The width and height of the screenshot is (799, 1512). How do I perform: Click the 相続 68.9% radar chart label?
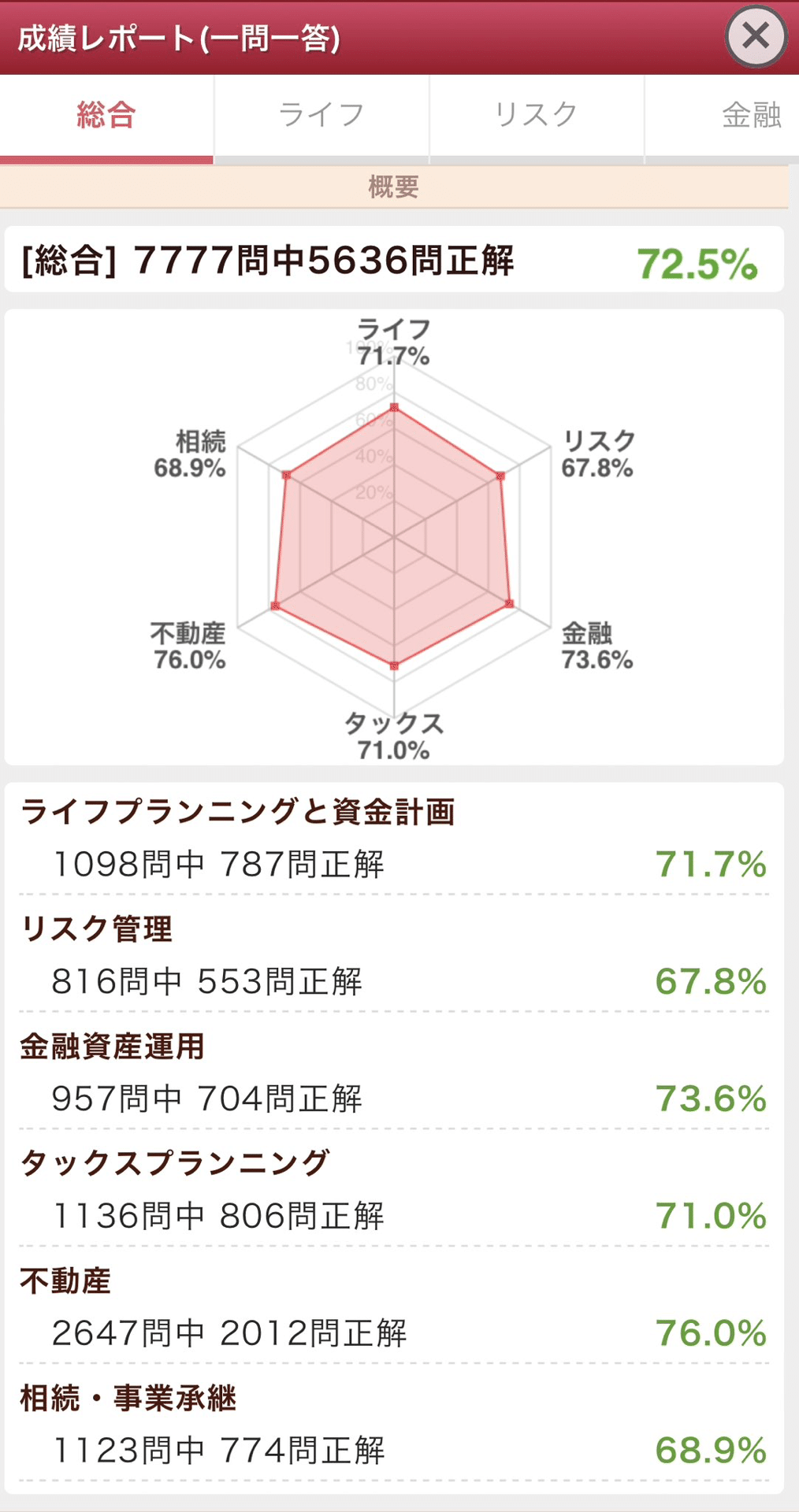coord(190,454)
